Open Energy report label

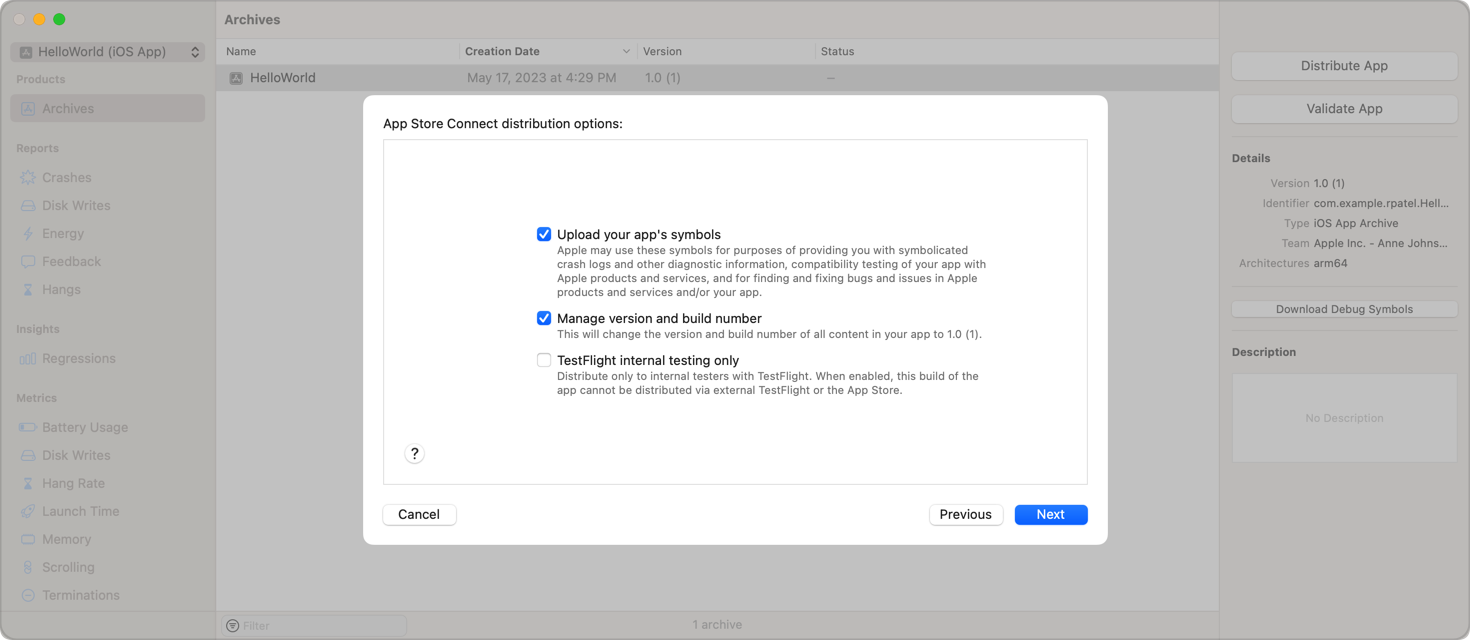[63, 233]
